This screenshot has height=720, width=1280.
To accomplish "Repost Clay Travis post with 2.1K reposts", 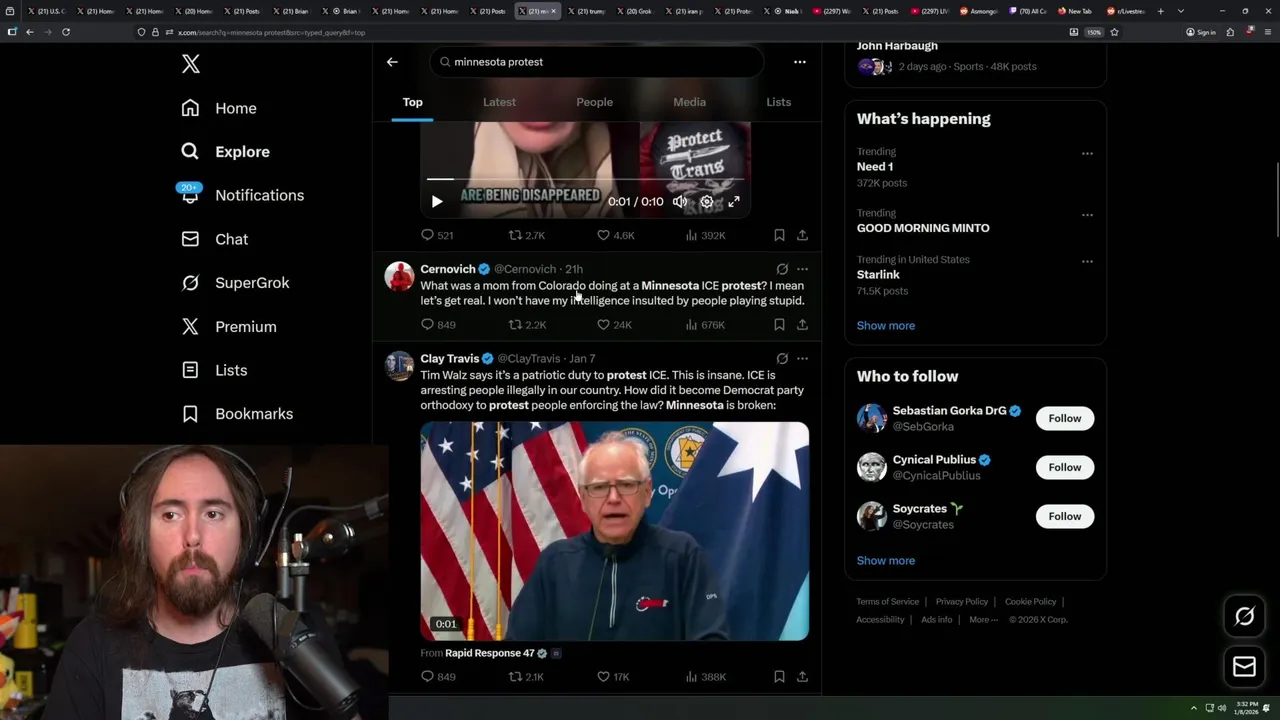I will pos(526,677).
